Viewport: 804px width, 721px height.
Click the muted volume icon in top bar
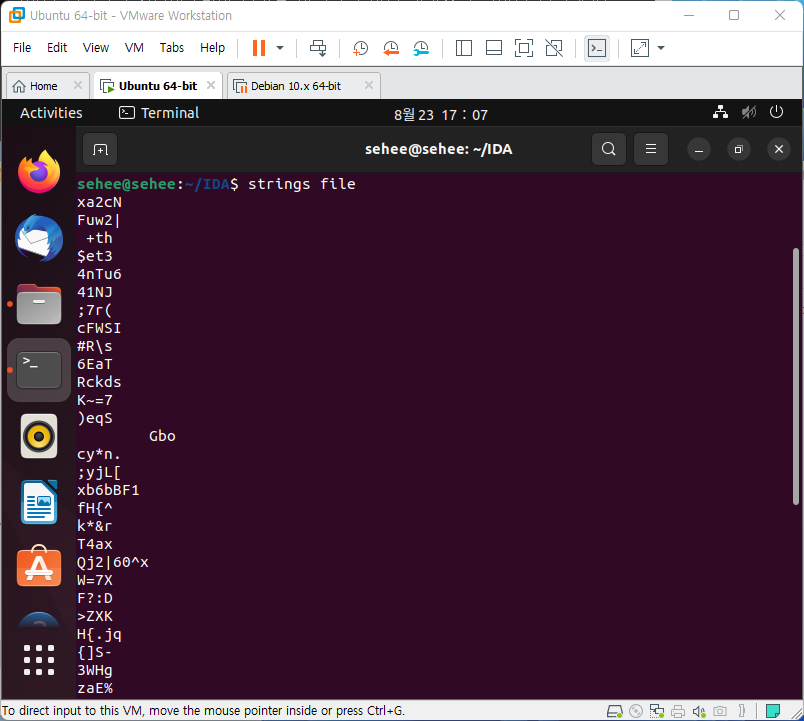749,112
